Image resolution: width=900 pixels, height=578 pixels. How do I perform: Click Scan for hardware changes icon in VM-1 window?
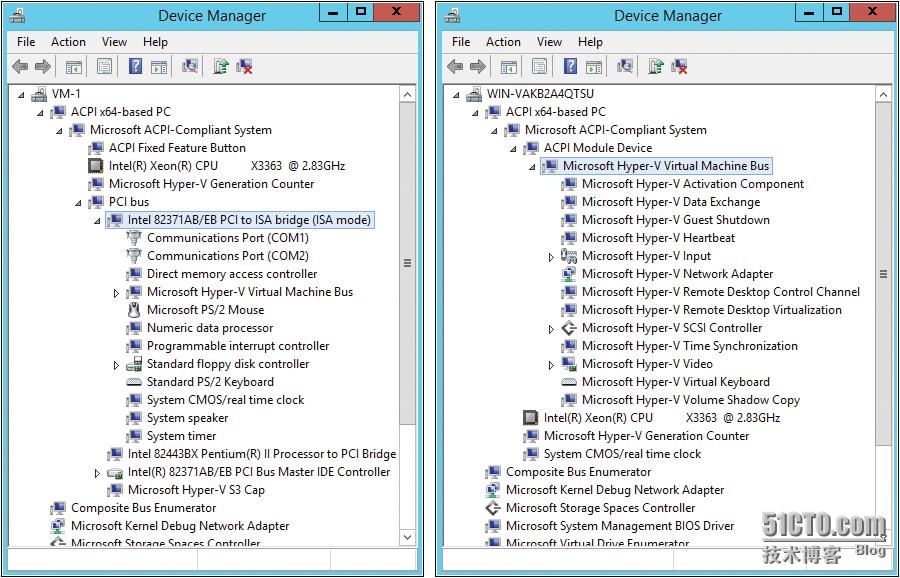[x=190, y=67]
